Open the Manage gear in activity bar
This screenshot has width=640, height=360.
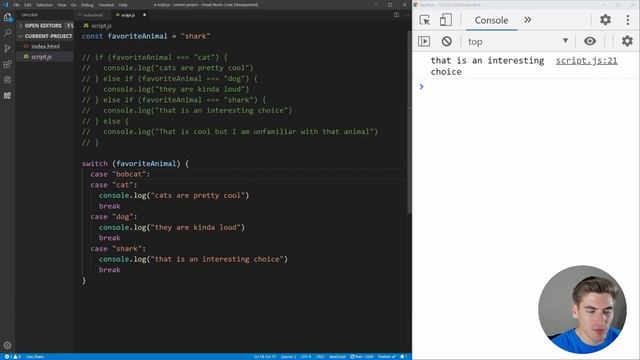[x=7, y=345]
